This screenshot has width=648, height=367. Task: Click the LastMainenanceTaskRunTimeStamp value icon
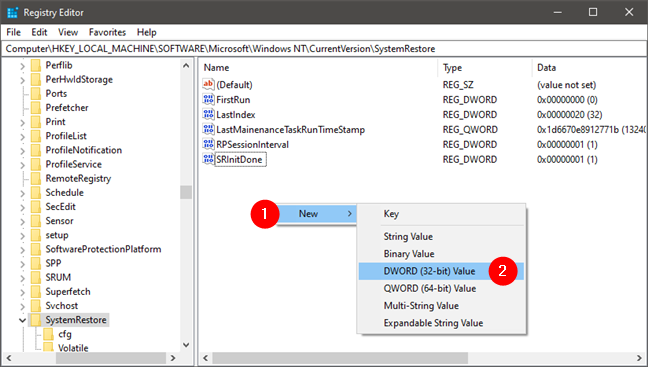pos(208,129)
